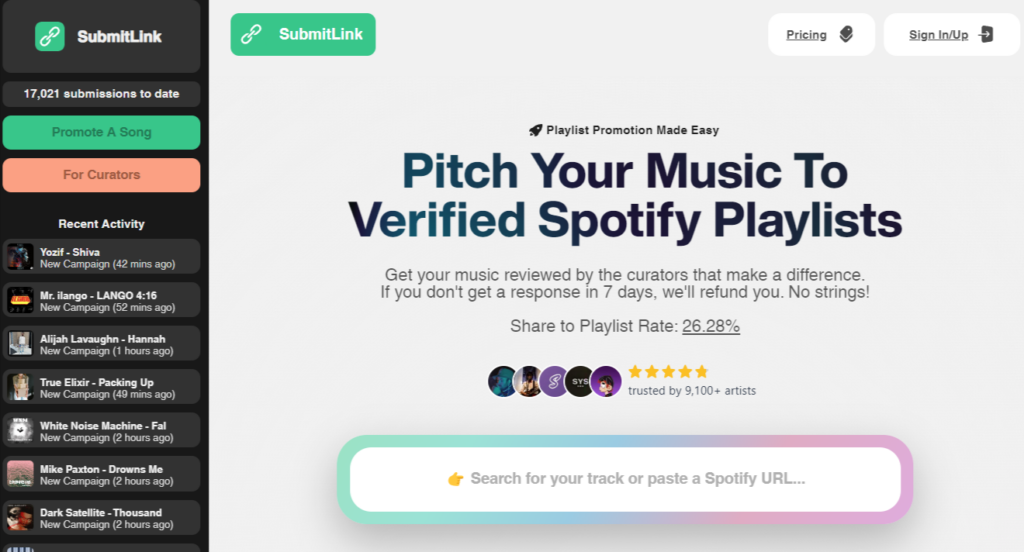This screenshot has width=1024, height=552.
Task: Click the Pricing tag icon
Action: (x=846, y=35)
